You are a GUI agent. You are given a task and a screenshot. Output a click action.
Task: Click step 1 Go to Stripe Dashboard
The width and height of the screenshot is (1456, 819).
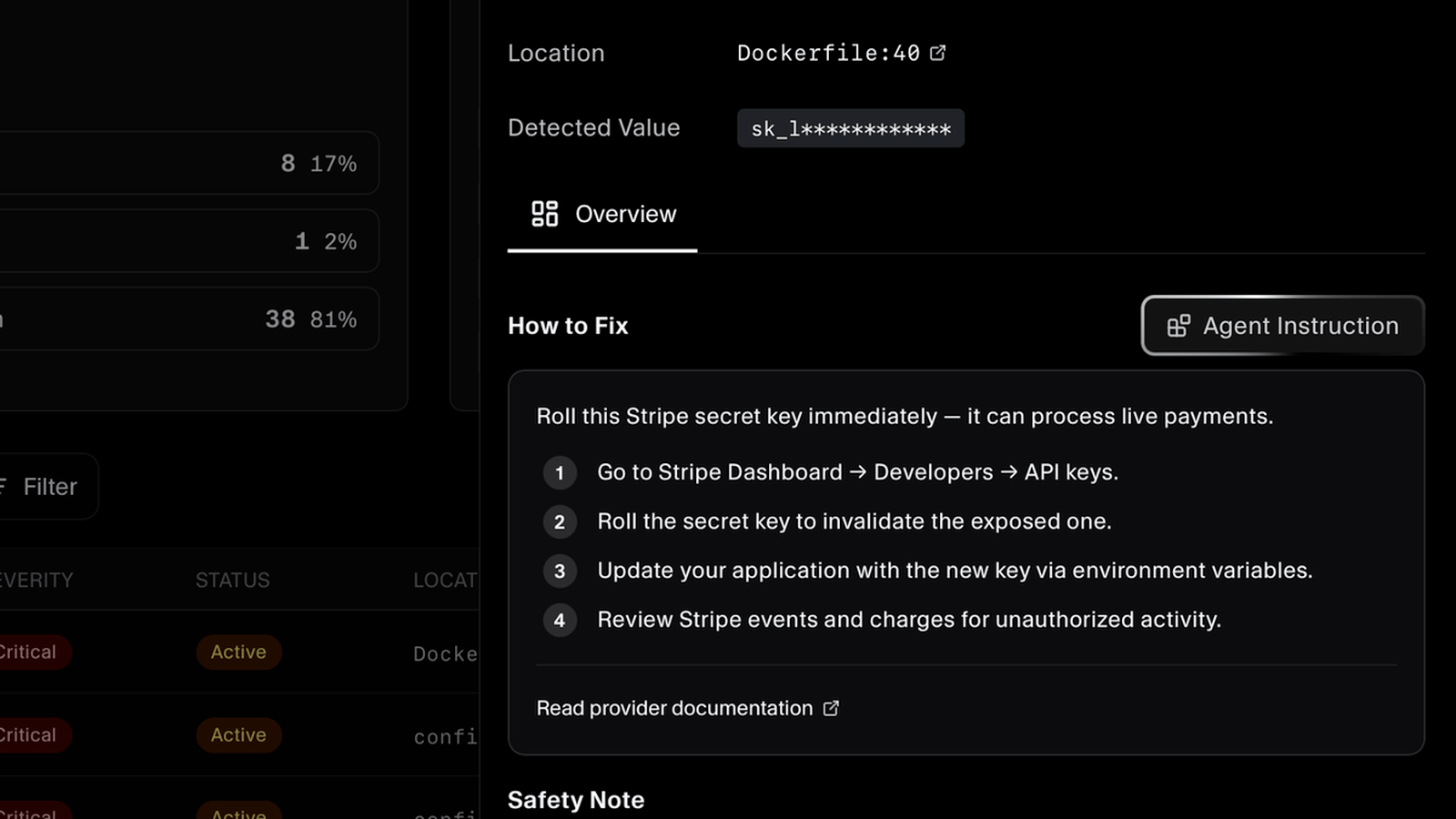(x=857, y=472)
